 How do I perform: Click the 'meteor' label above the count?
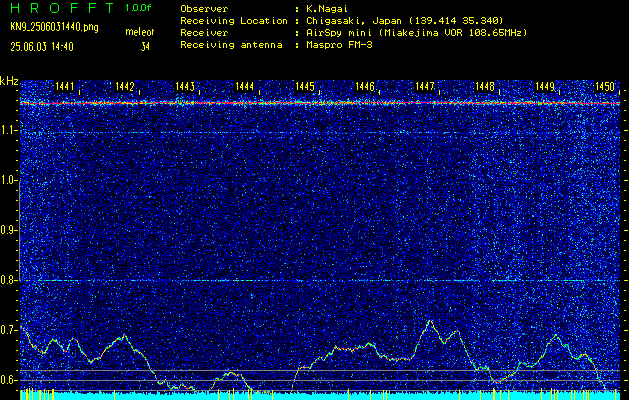[x=140, y=32]
